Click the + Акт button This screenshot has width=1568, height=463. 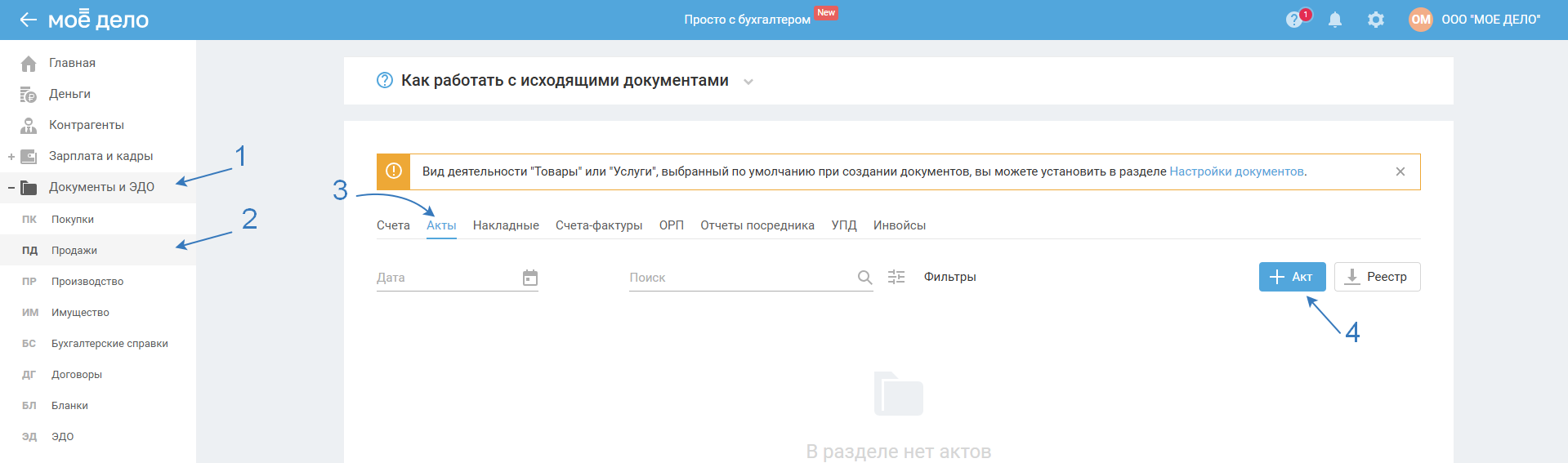[x=1293, y=277]
